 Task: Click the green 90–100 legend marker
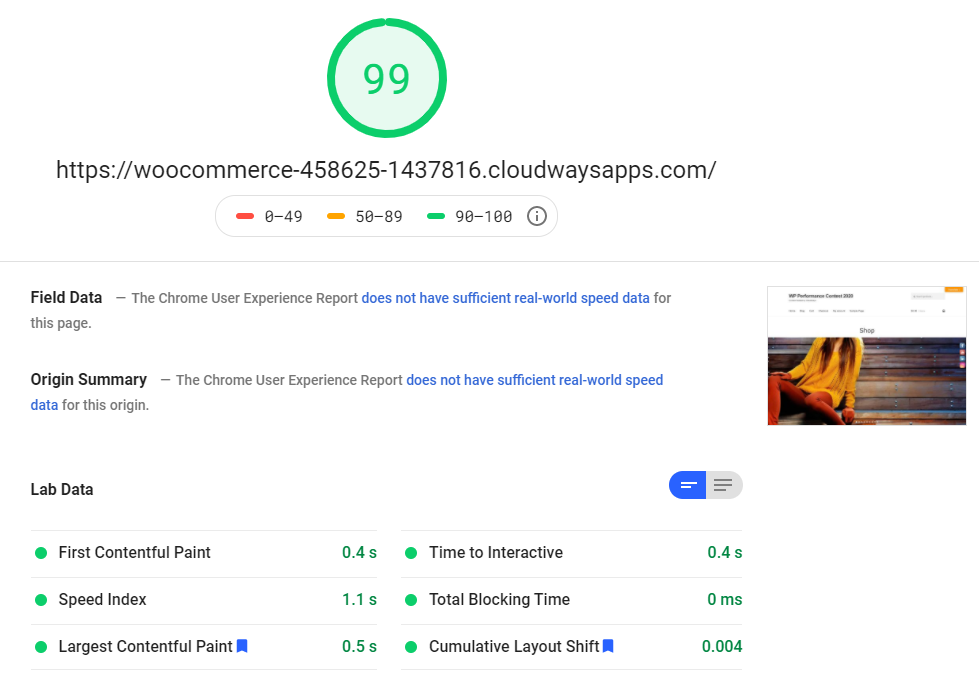(436, 217)
